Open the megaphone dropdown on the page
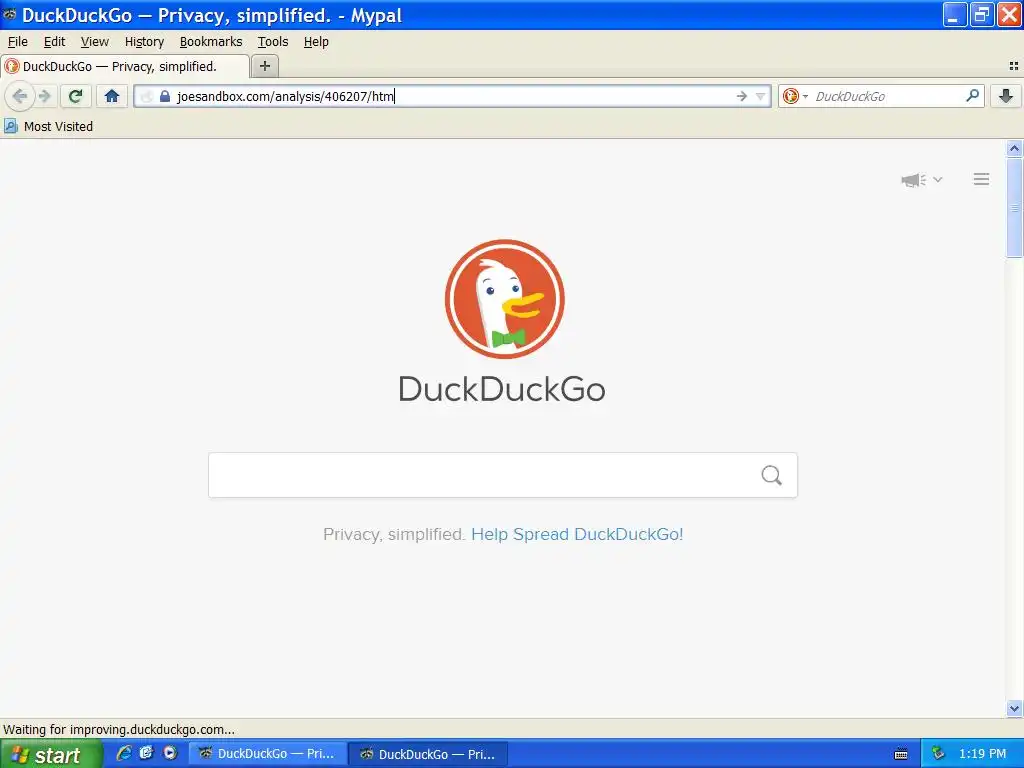Image resolution: width=1024 pixels, height=768 pixels. (x=921, y=180)
